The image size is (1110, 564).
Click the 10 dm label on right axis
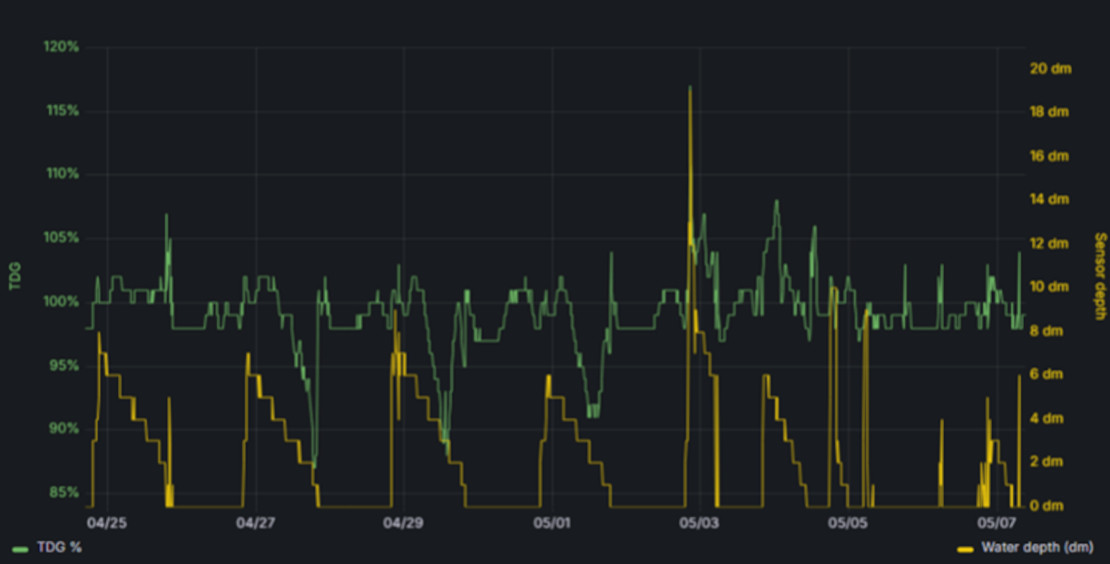point(1051,287)
